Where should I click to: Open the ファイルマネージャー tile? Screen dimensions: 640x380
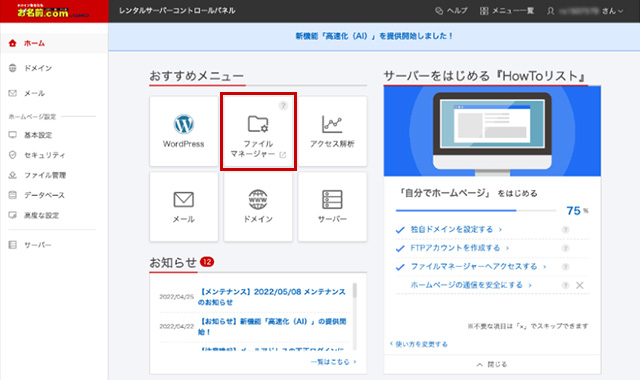pos(258,131)
